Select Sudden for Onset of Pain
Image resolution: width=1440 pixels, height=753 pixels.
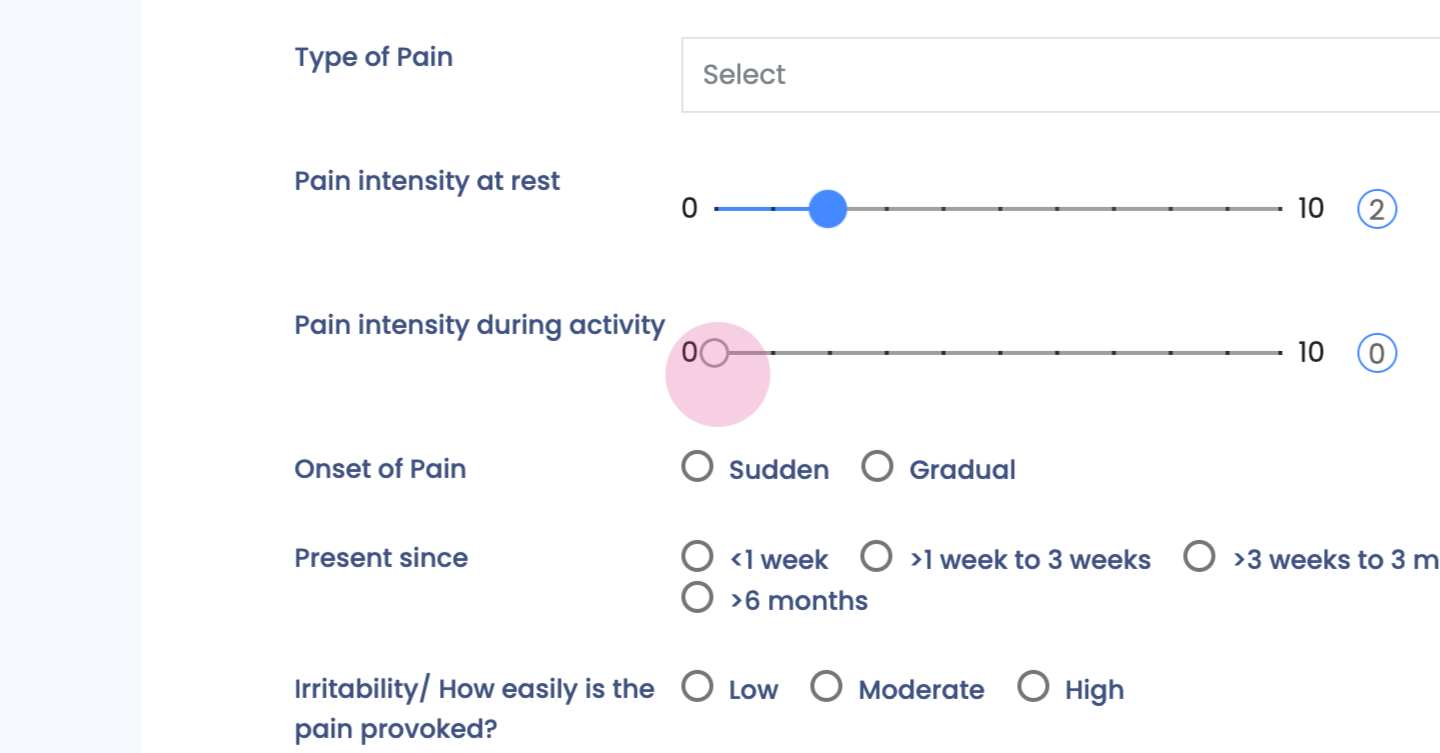point(697,467)
